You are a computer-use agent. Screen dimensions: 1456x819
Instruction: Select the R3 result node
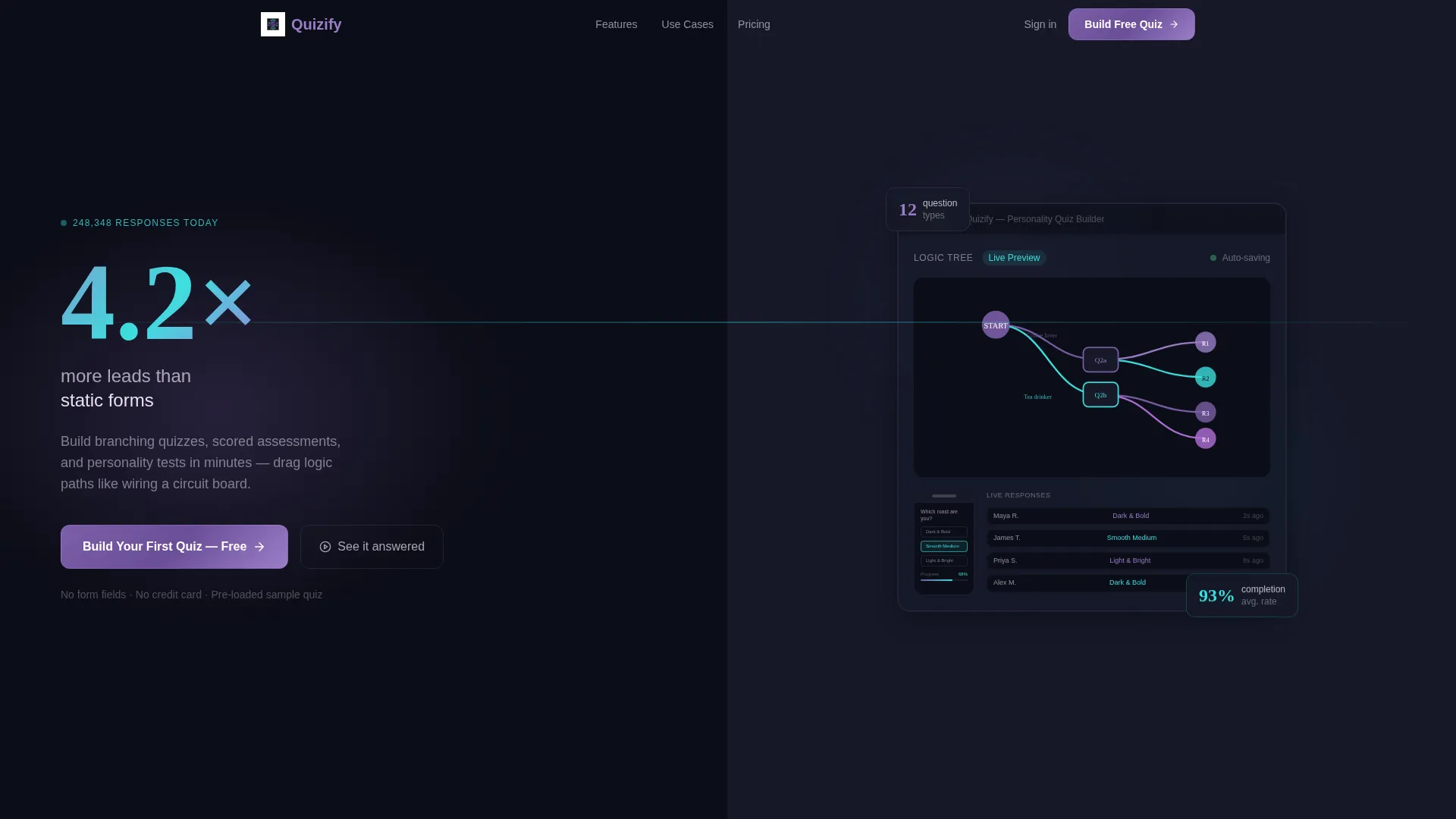pos(1205,413)
